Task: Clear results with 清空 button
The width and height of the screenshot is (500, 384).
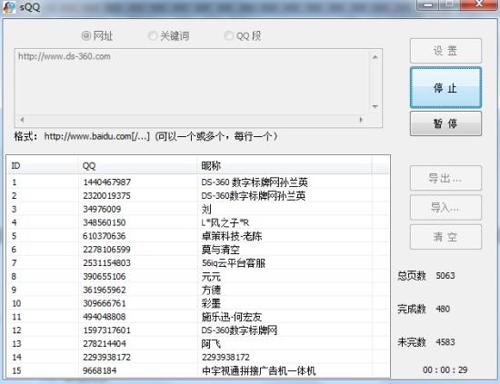Action: pyautogui.click(x=446, y=237)
